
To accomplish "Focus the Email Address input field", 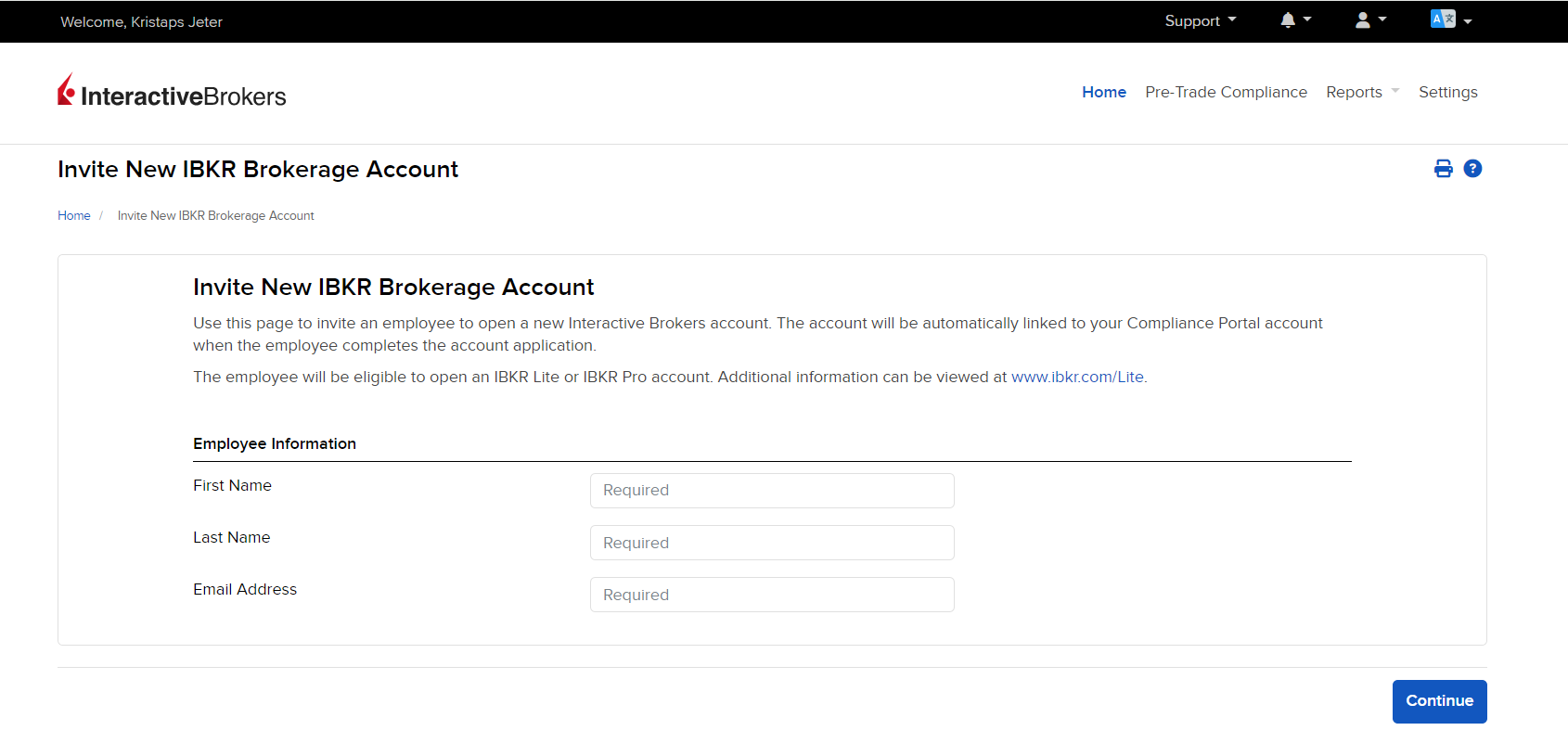I will 772,595.
